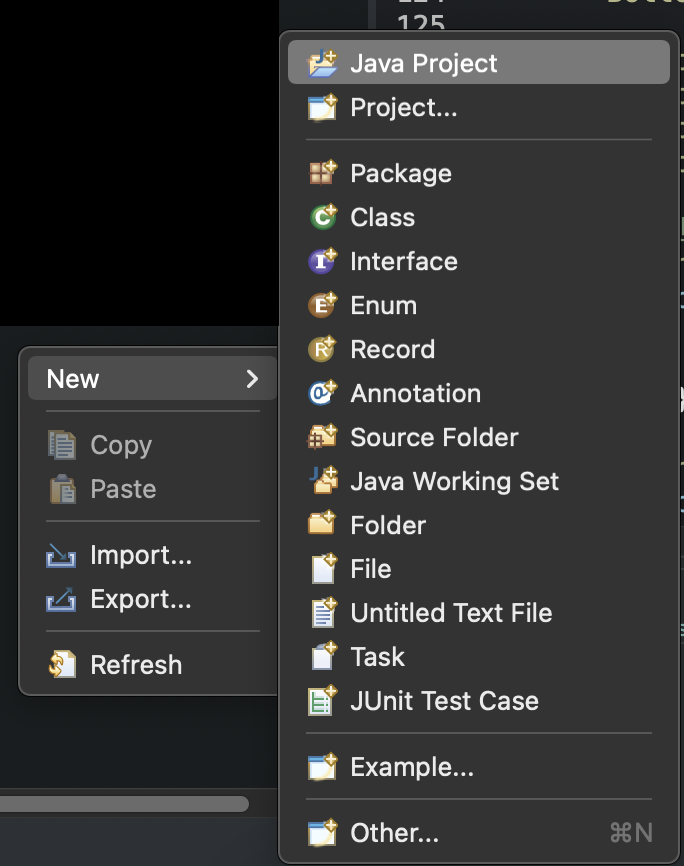The image size is (684, 866).
Task: Click the Refresh icon
Action: [x=61, y=664]
